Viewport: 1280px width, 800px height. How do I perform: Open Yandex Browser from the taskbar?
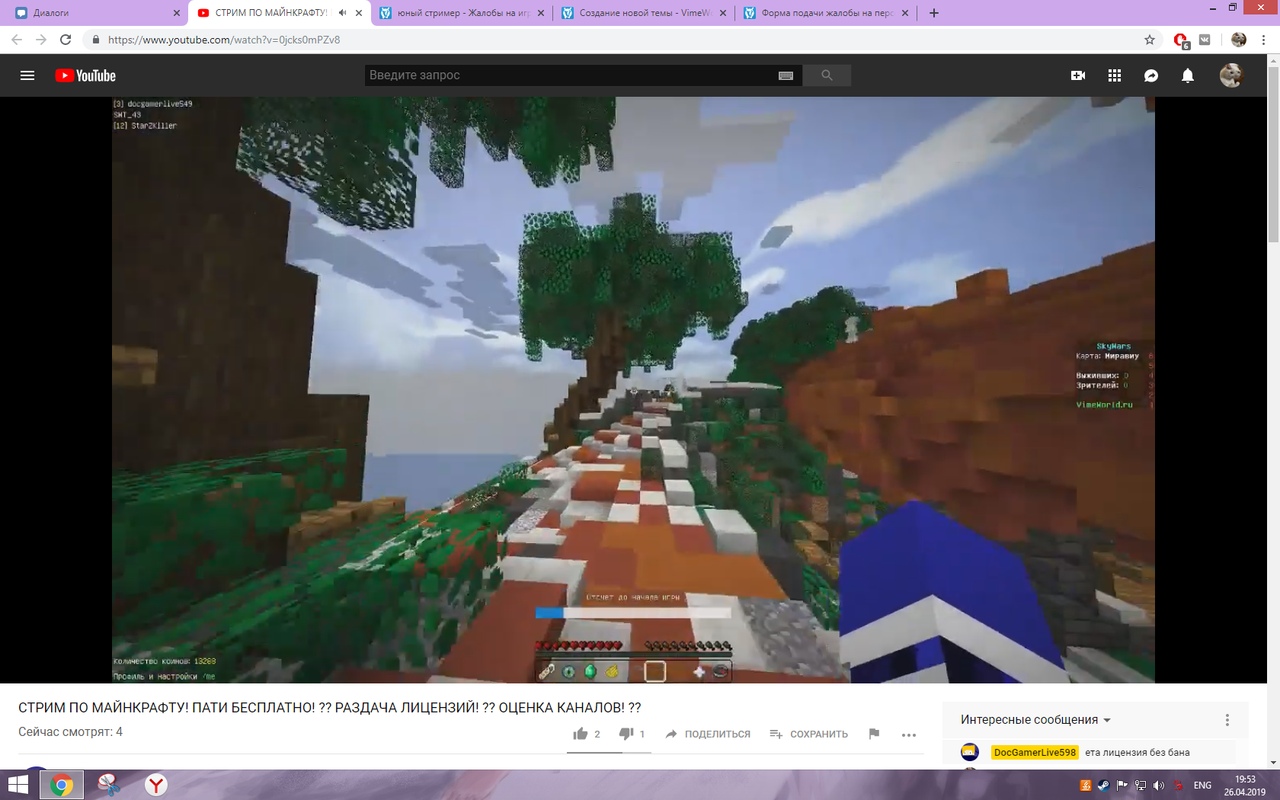tap(156, 785)
